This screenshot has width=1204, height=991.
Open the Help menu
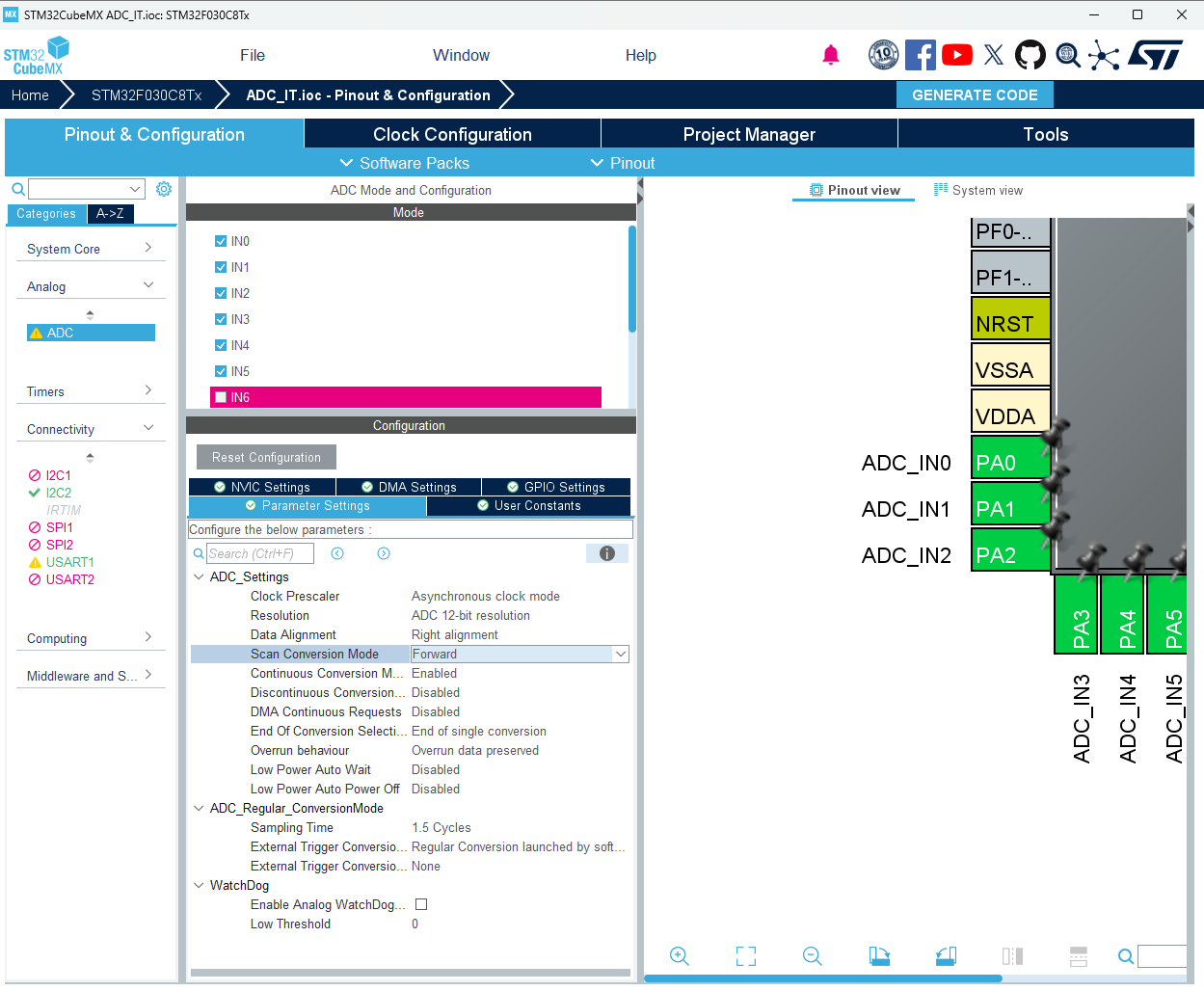tap(640, 55)
